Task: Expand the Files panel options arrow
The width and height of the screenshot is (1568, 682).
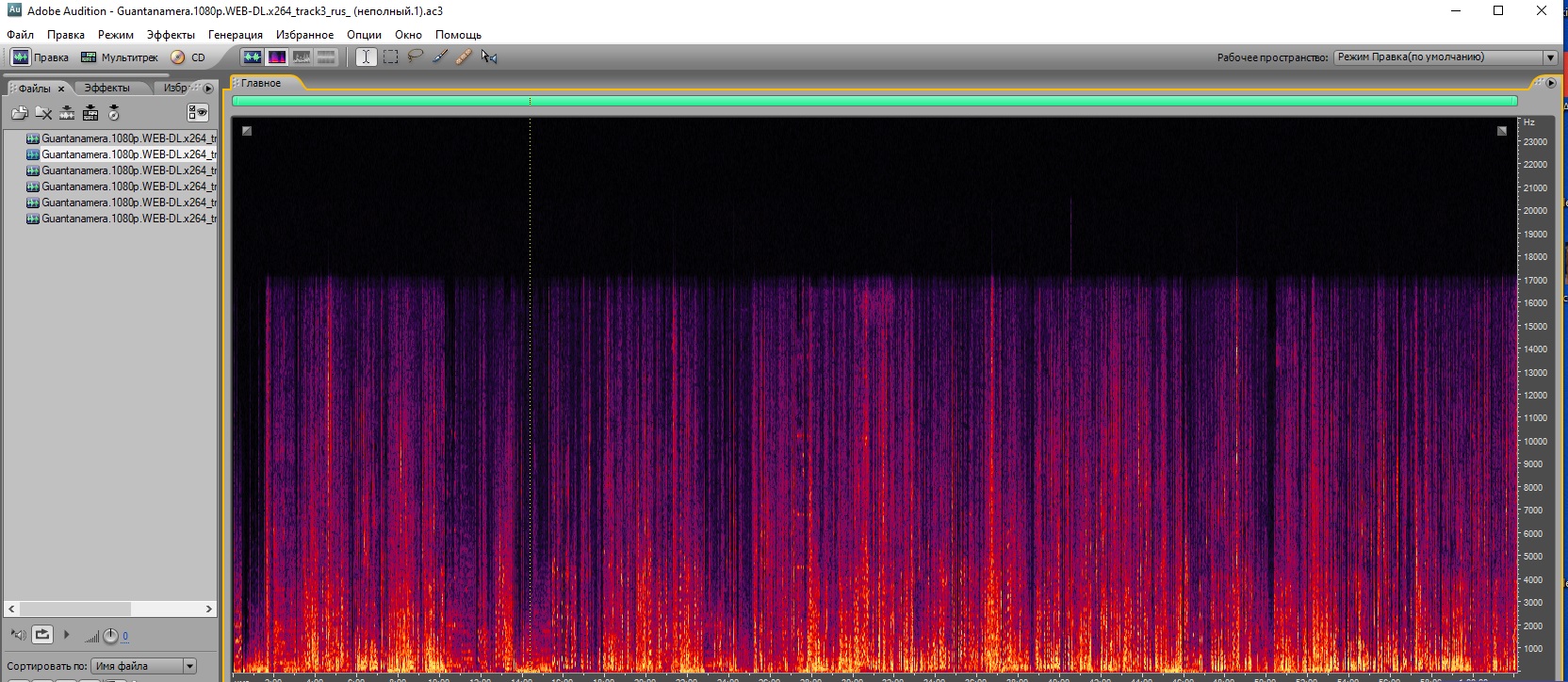Action: coord(208,89)
